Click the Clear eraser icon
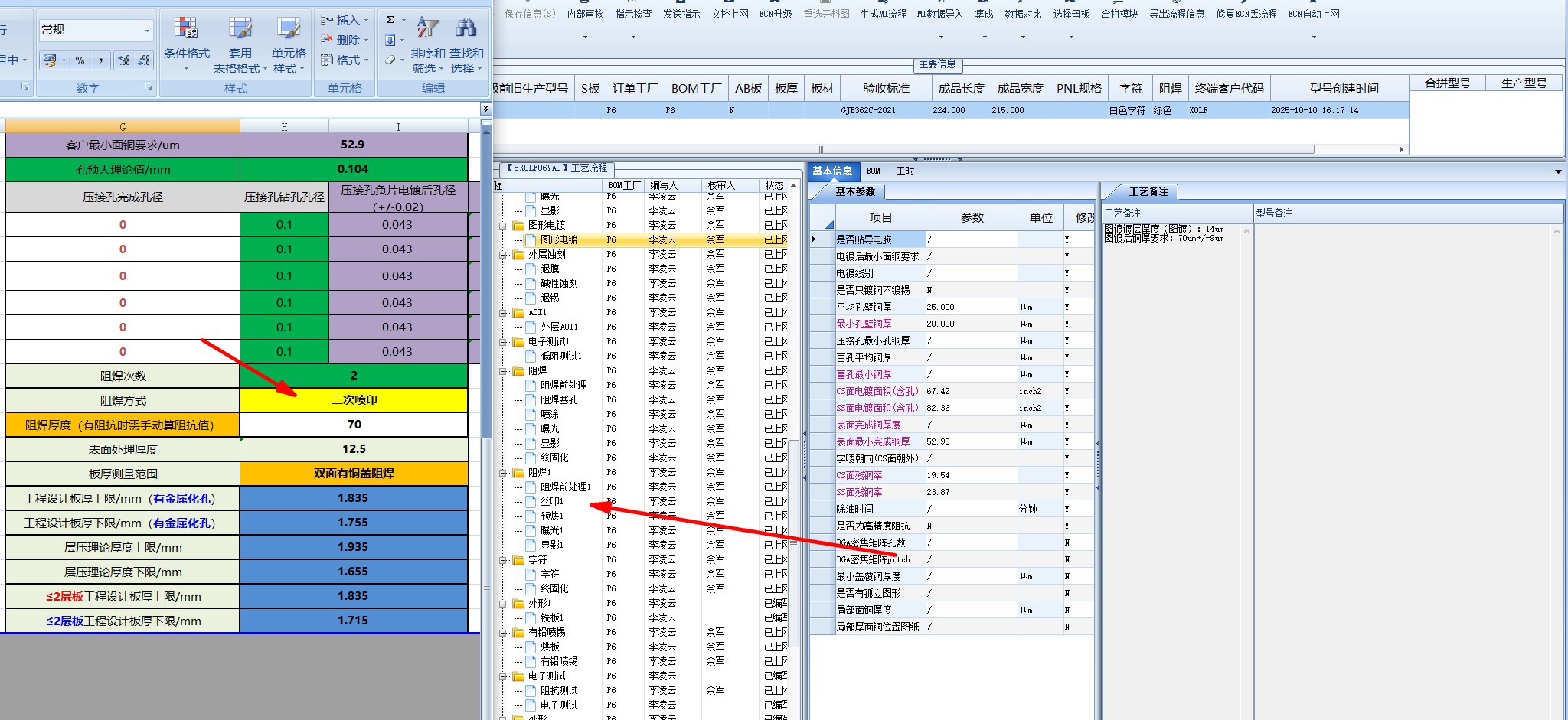Image resolution: width=1568 pixels, height=720 pixels. [x=390, y=60]
